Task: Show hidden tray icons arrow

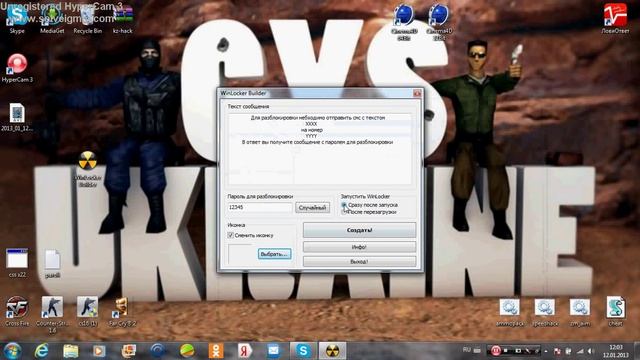Action: [x=546, y=351]
